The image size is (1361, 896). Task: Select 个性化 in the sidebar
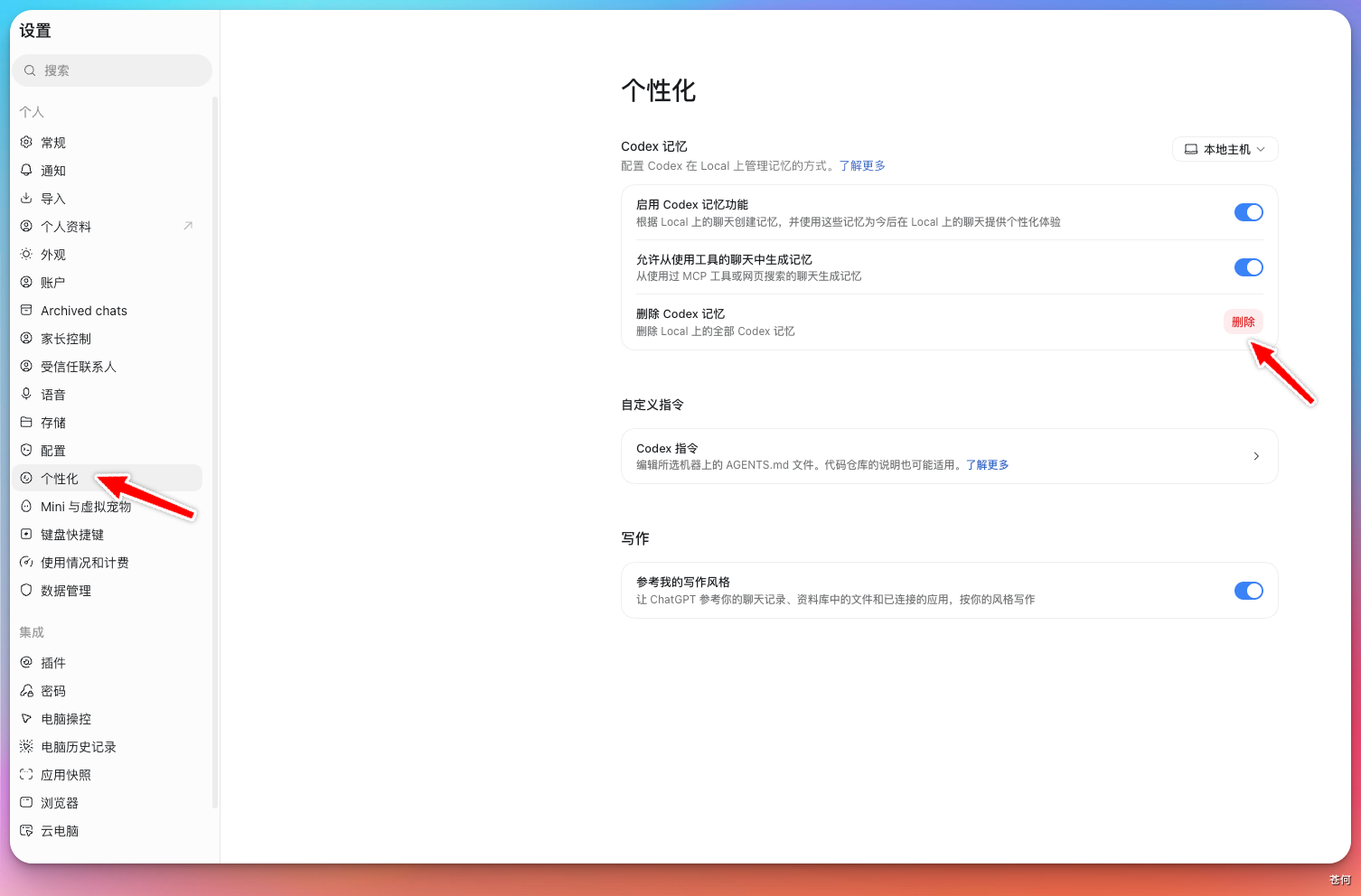click(x=108, y=478)
